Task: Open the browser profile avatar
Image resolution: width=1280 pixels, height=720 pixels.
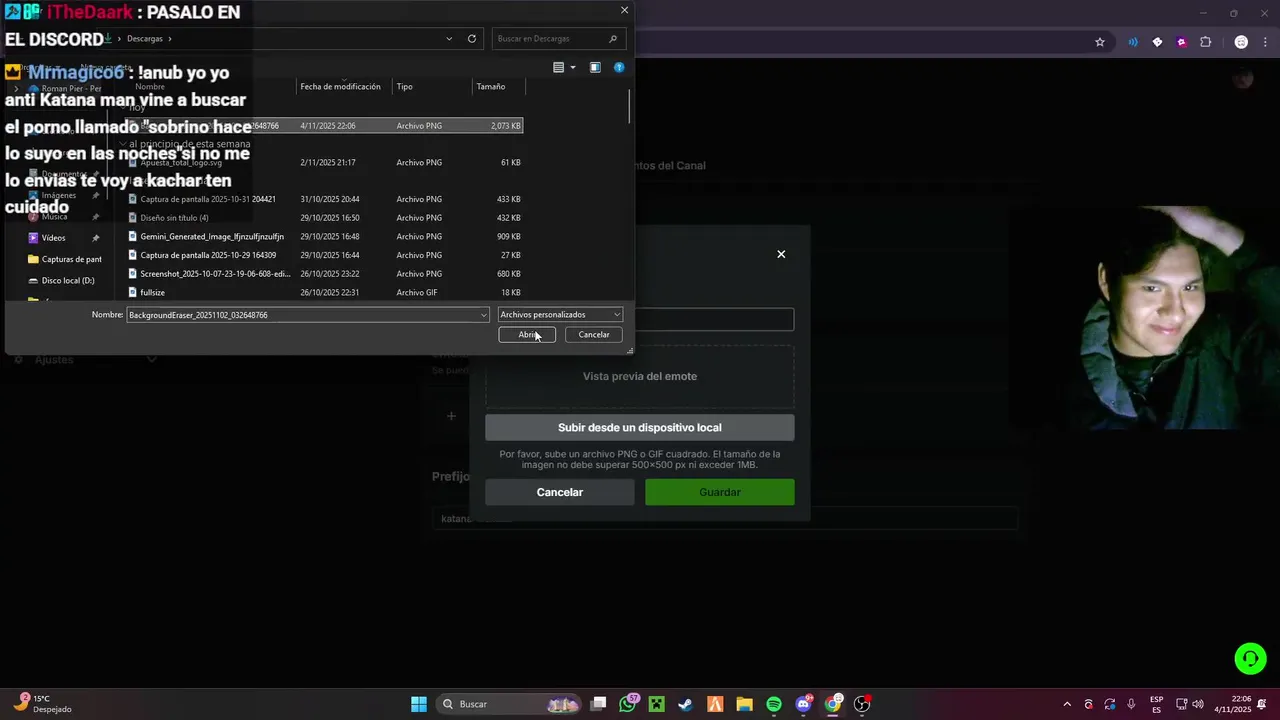Action: 1241,42
